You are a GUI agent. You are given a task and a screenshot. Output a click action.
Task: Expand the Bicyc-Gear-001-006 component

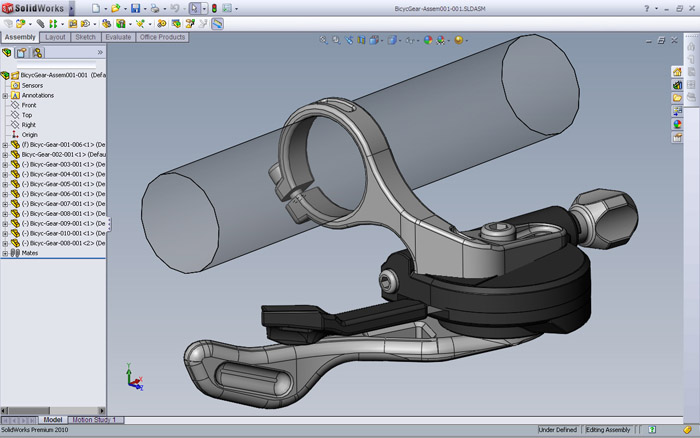point(5,144)
